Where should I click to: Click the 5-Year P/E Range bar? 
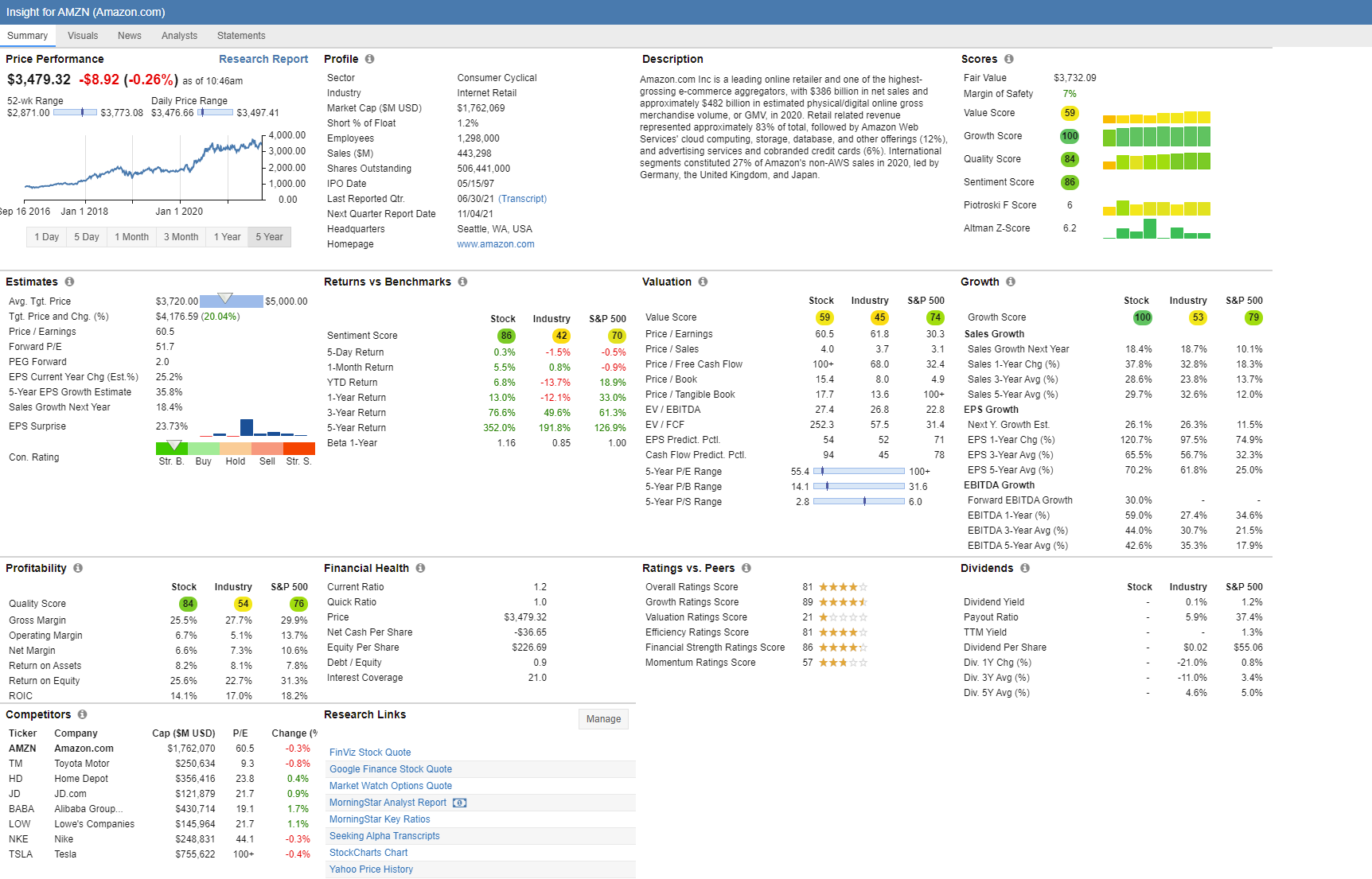pos(859,472)
